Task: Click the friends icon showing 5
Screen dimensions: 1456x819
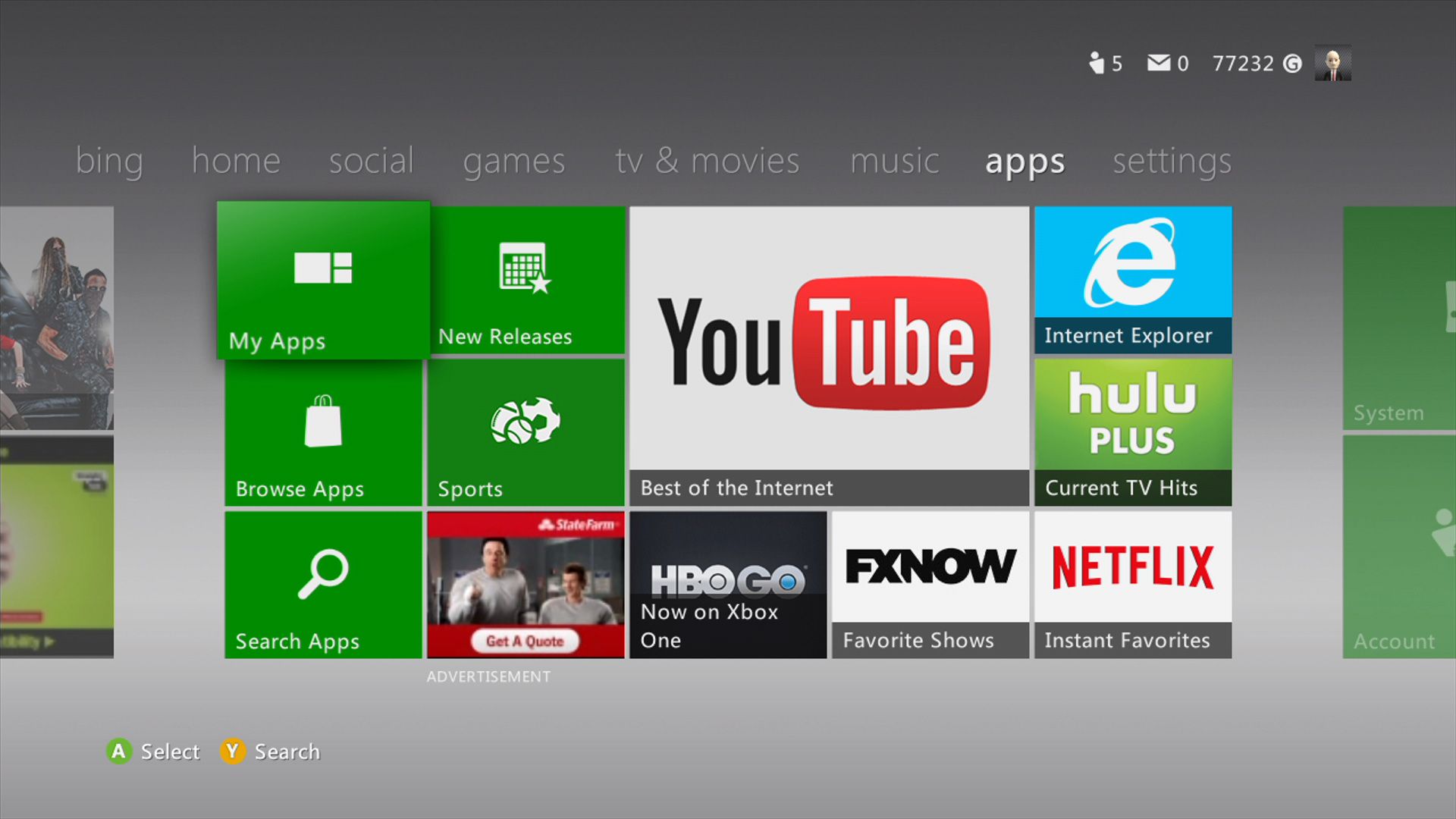Action: click(x=1103, y=64)
